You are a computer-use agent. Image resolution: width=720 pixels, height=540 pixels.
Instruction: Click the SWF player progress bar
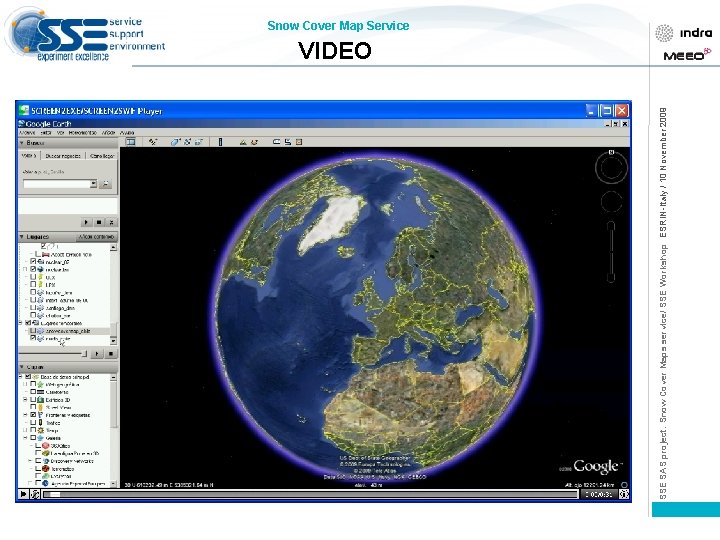(310, 495)
